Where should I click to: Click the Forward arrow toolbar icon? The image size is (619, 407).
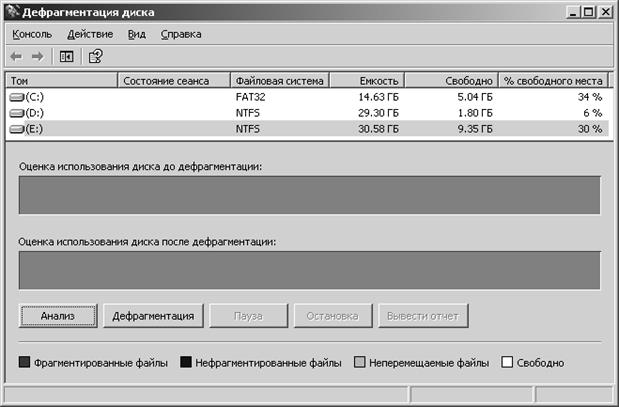point(38,57)
